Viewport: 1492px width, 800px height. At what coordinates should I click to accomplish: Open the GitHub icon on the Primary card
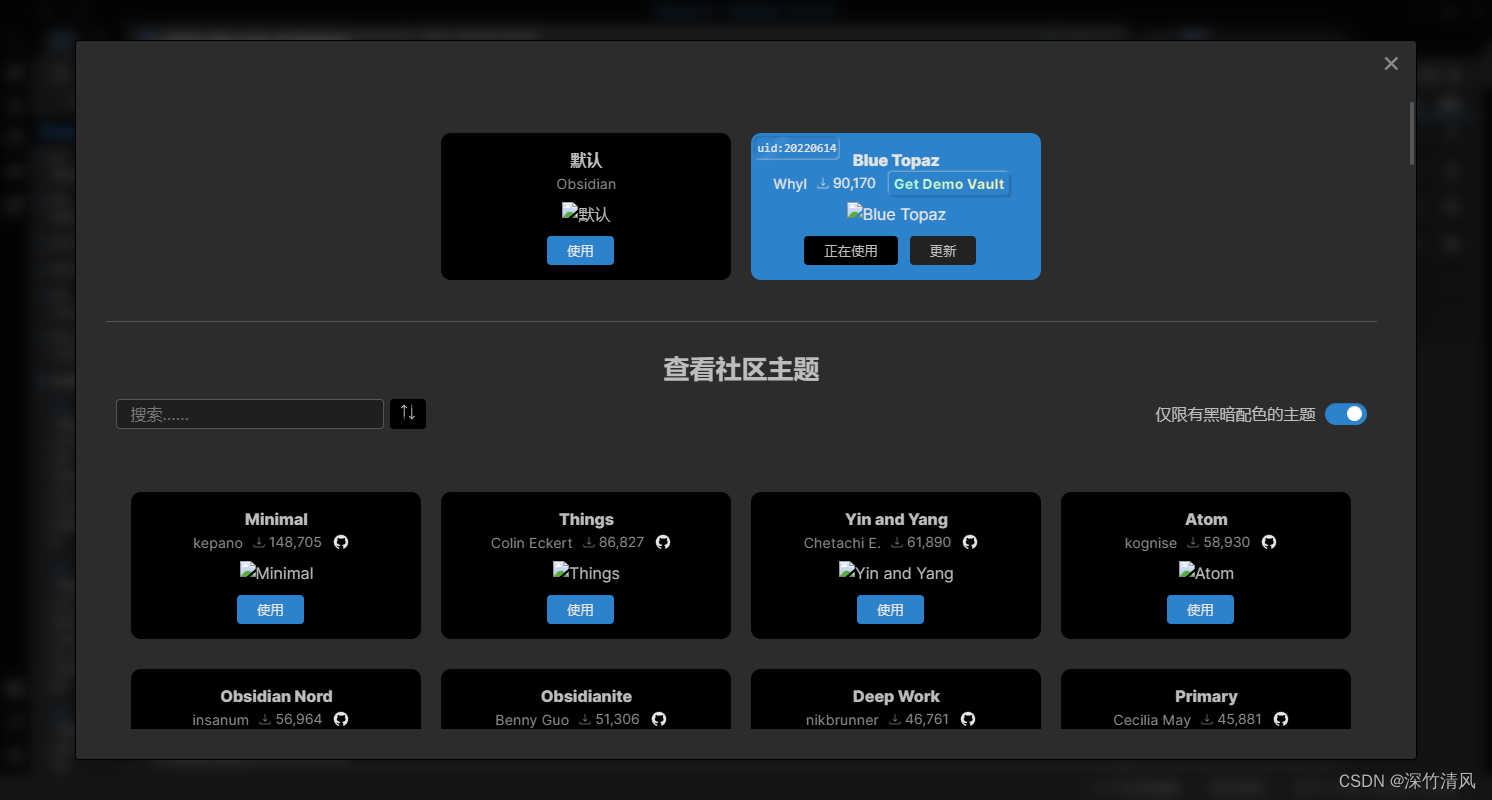tap(1281, 718)
